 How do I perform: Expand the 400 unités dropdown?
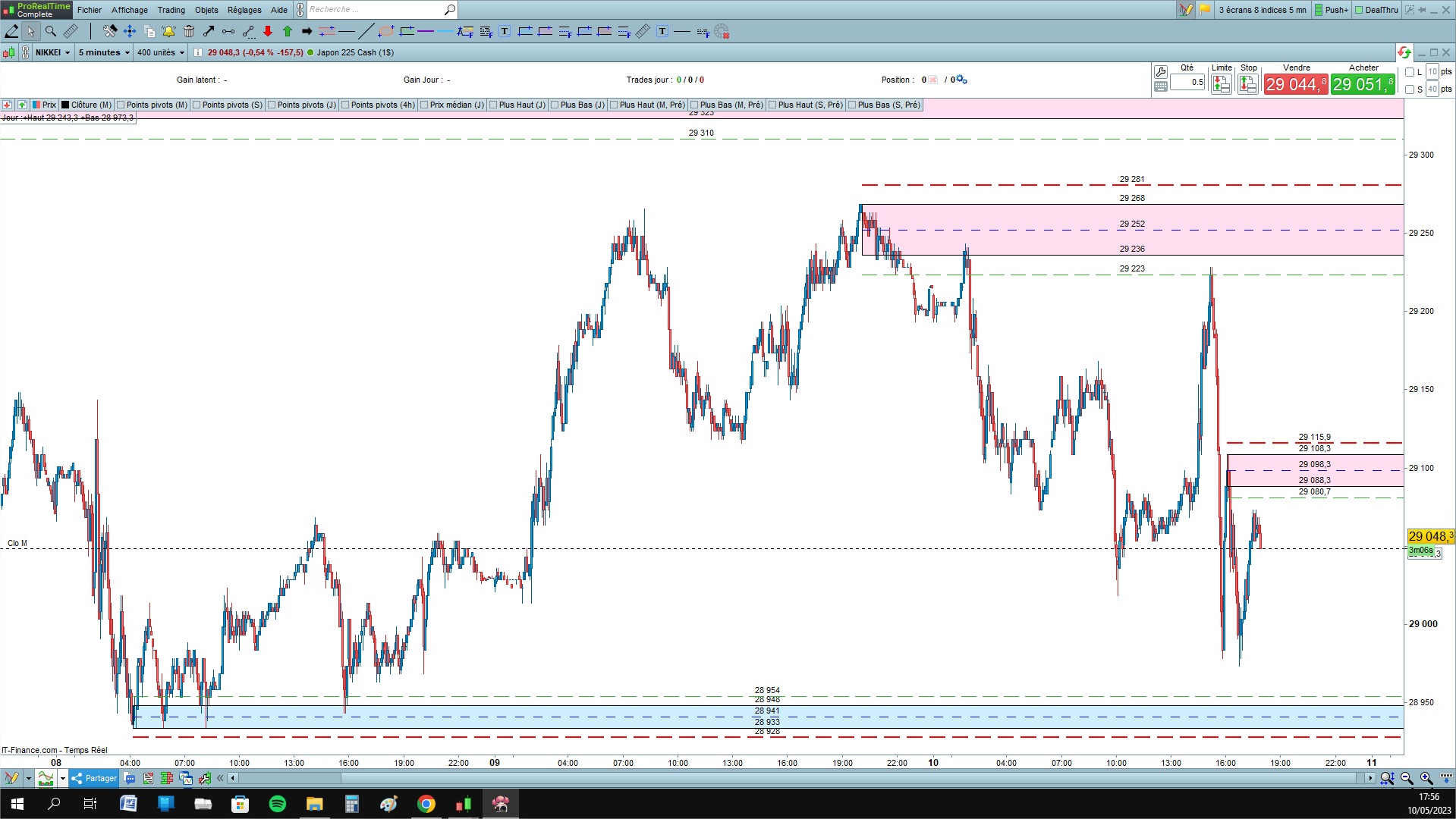(x=160, y=52)
